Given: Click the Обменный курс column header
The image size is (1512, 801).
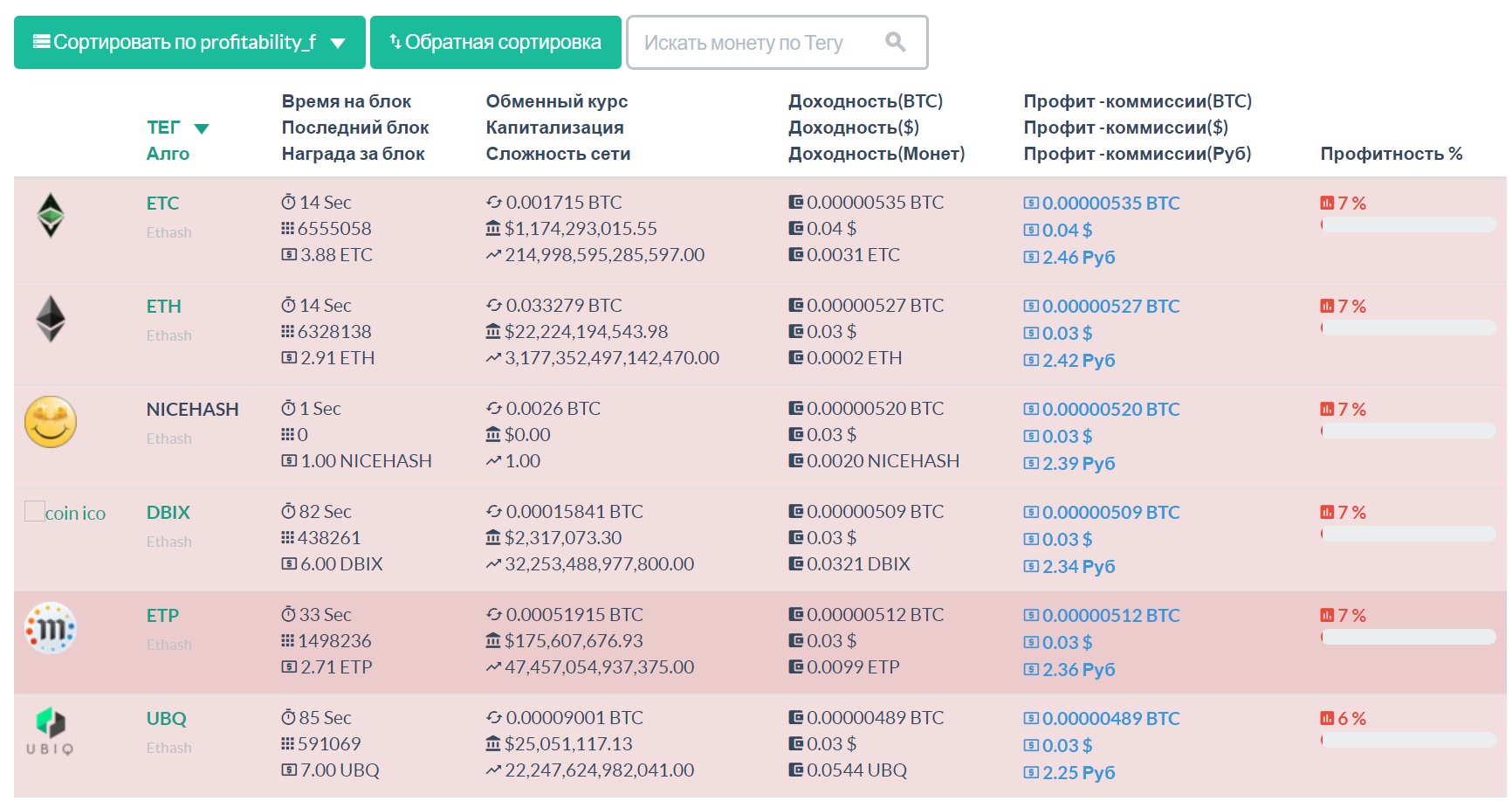Looking at the screenshot, I should click(557, 101).
